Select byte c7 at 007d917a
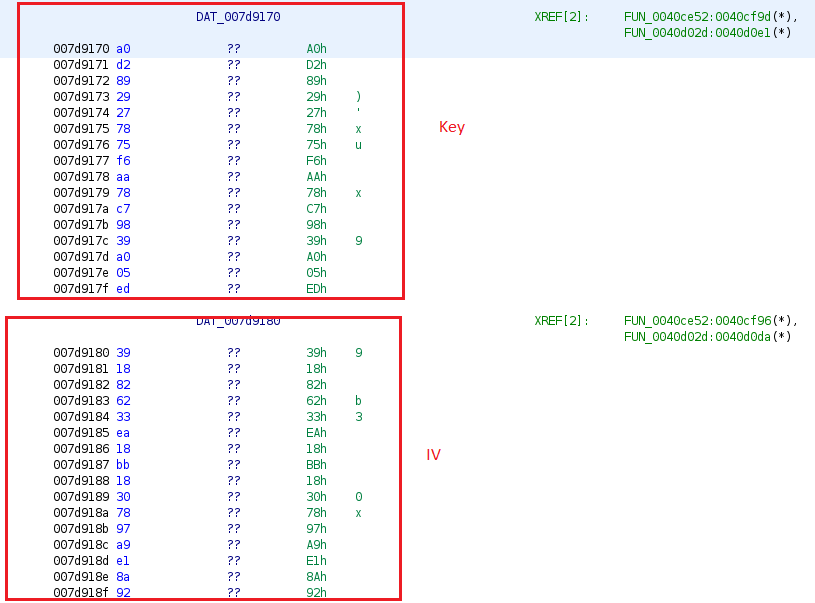 coord(123,209)
